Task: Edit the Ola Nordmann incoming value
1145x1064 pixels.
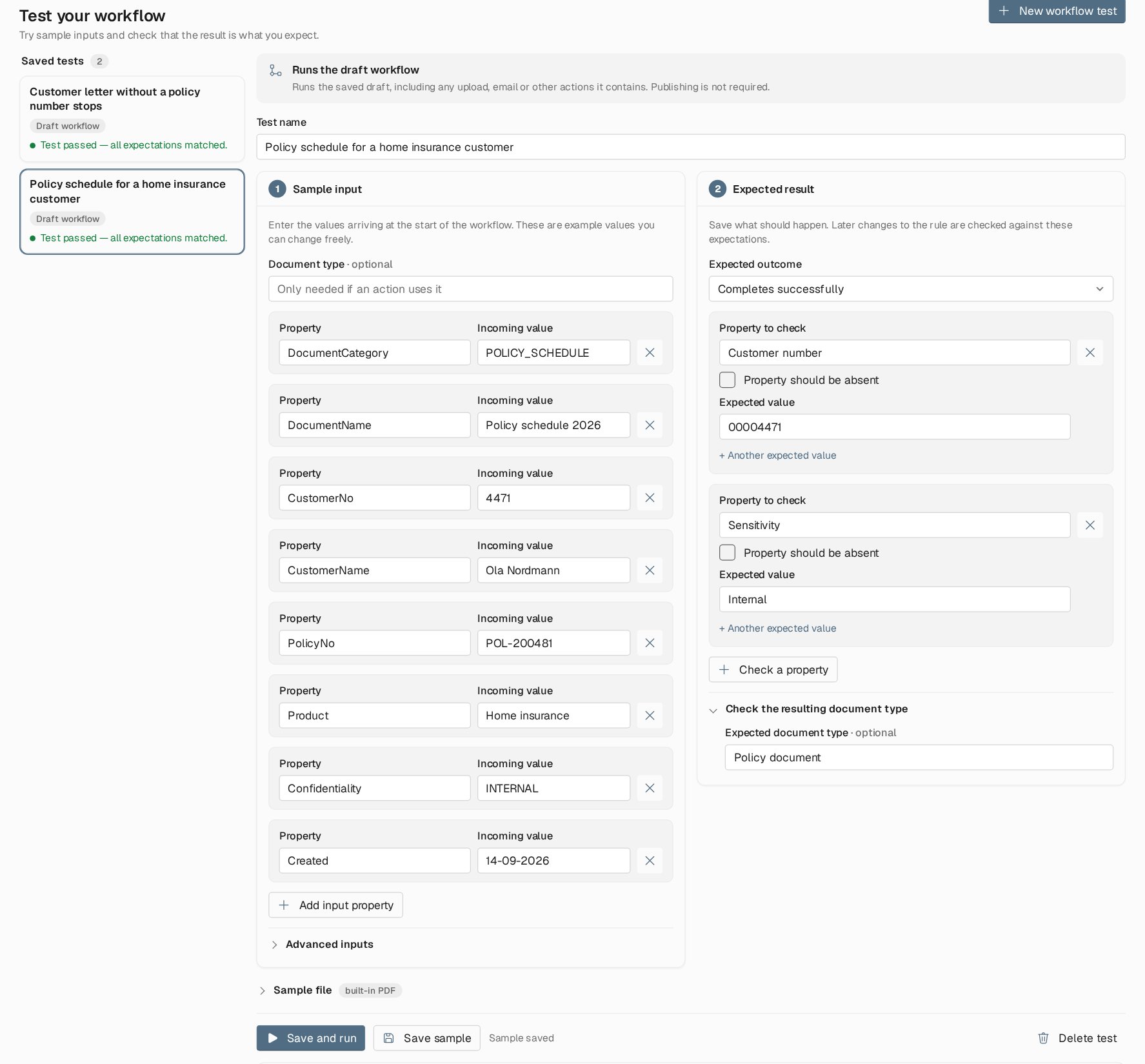Action: coord(553,570)
